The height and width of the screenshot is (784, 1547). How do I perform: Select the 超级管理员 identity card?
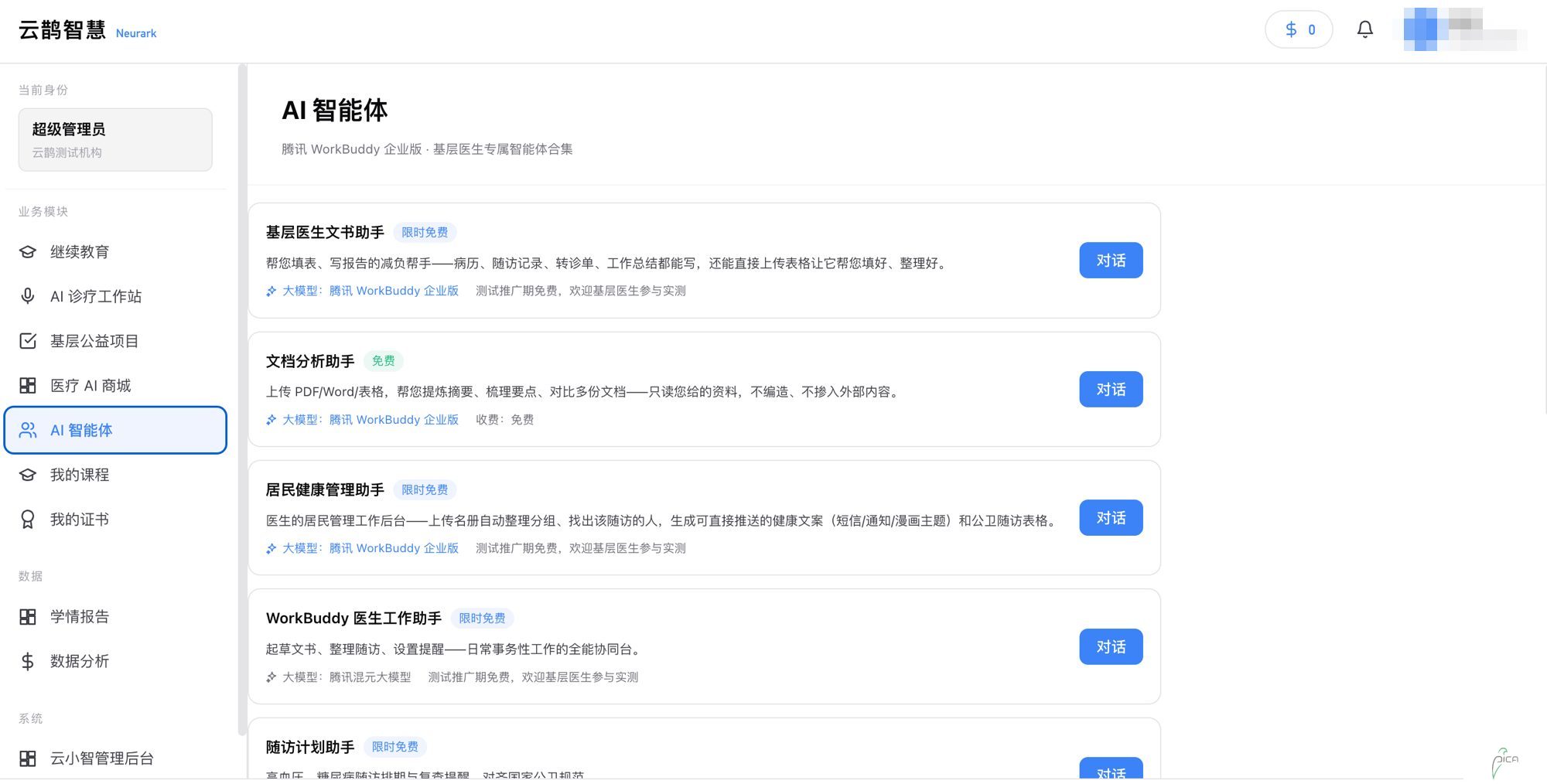pos(115,139)
